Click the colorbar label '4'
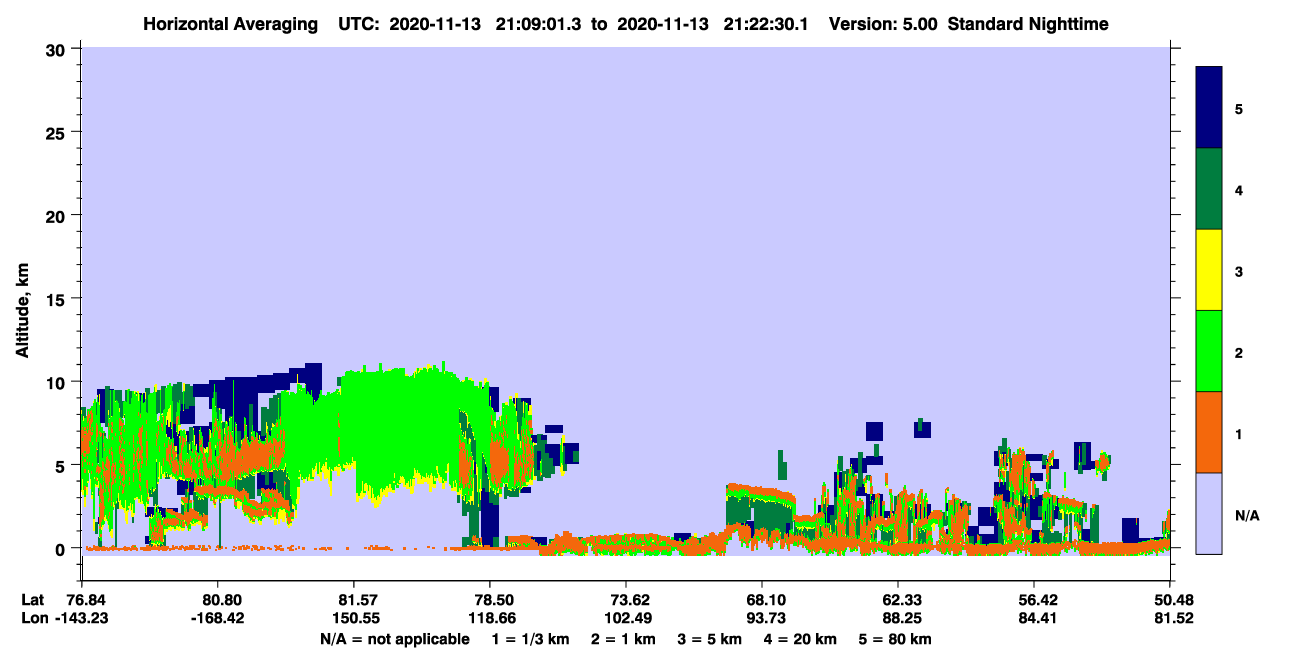This screenshot has width=1300, height=667. [x=1239, y=189]
